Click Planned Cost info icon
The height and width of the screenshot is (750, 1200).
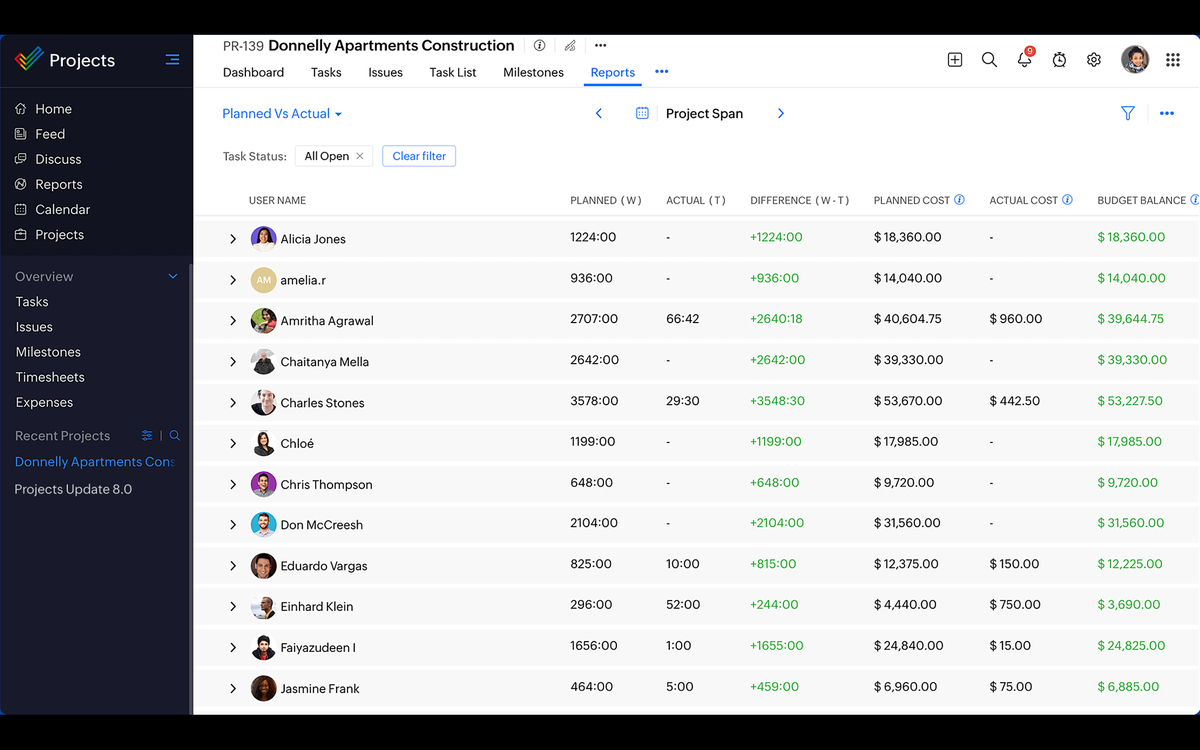click(959, 200)
